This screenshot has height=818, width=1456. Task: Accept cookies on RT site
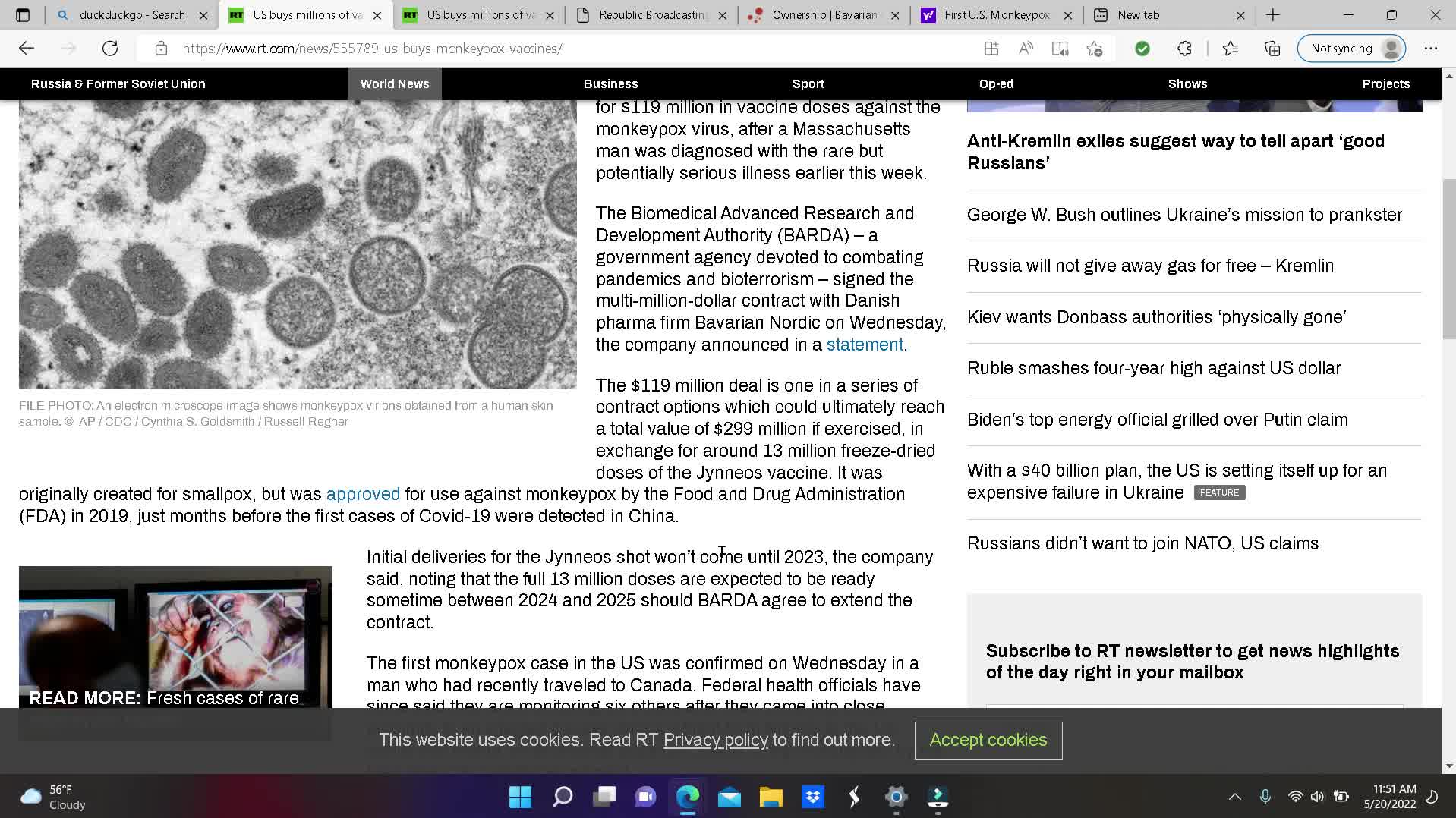[988, 740]
